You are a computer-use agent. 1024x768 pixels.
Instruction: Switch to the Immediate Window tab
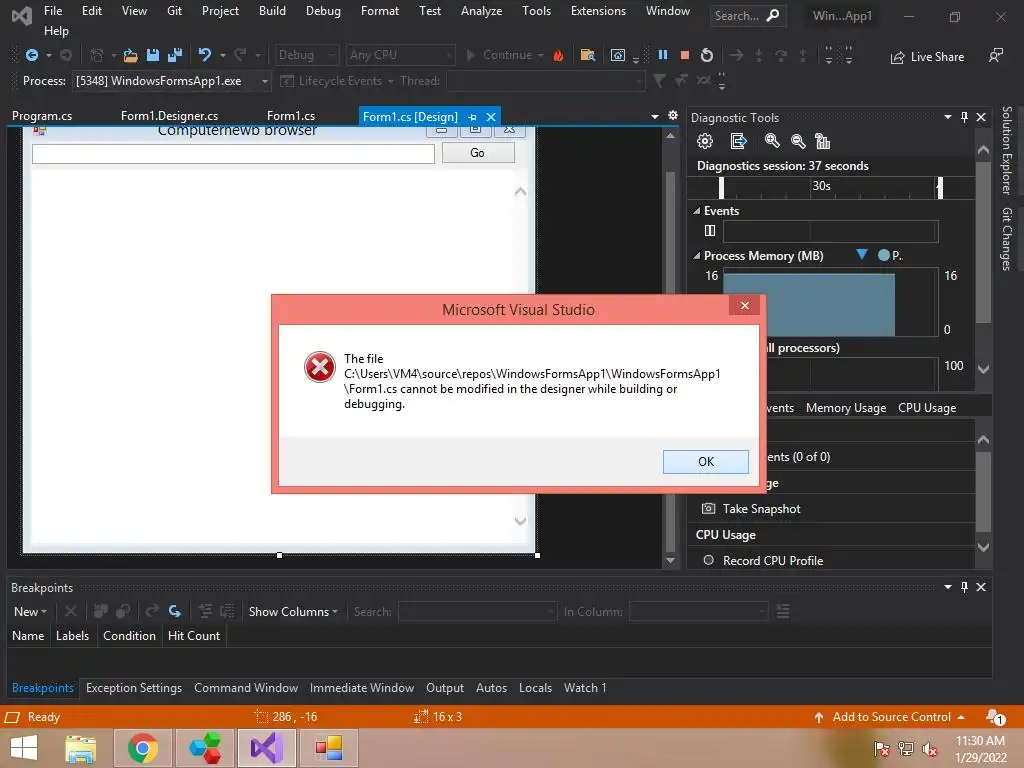[362, 688]
